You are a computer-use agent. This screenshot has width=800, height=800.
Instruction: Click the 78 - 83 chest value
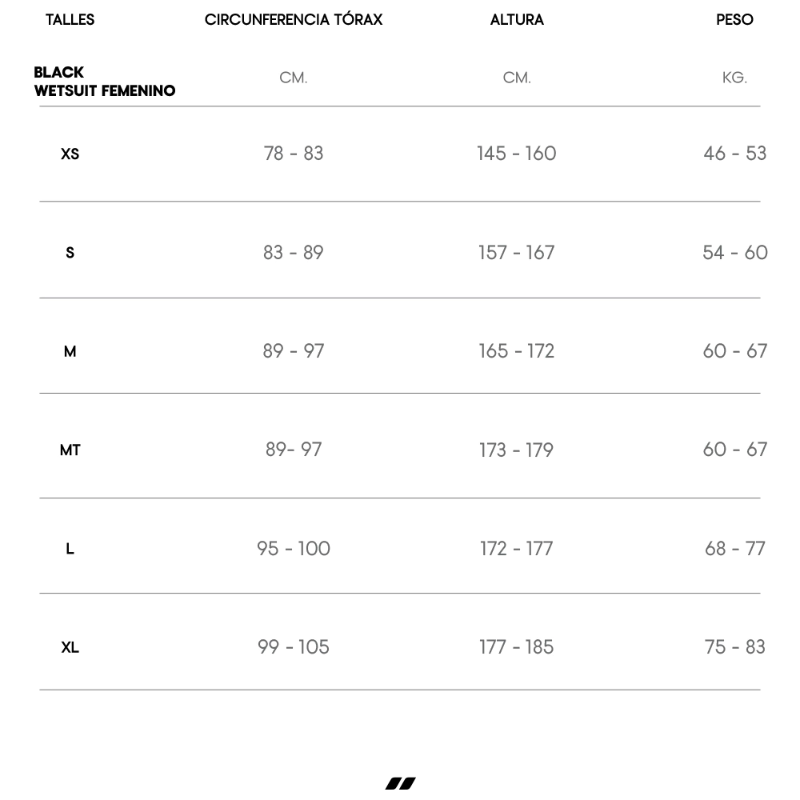click(x=293, y=153)
